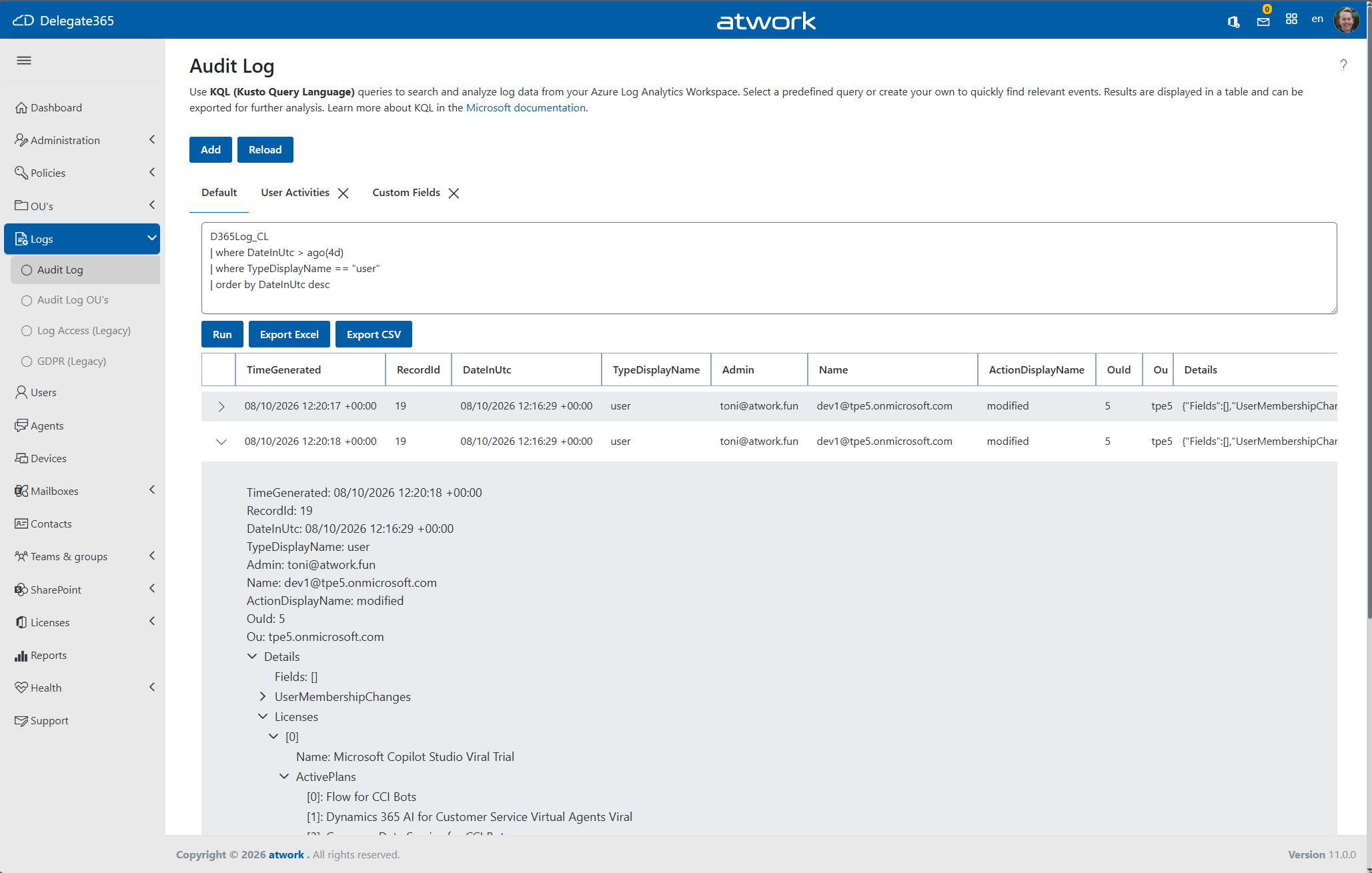Collapse the Licenses node in record details
The width and height of the screenshot is (1372, 873).
(263, 716)
